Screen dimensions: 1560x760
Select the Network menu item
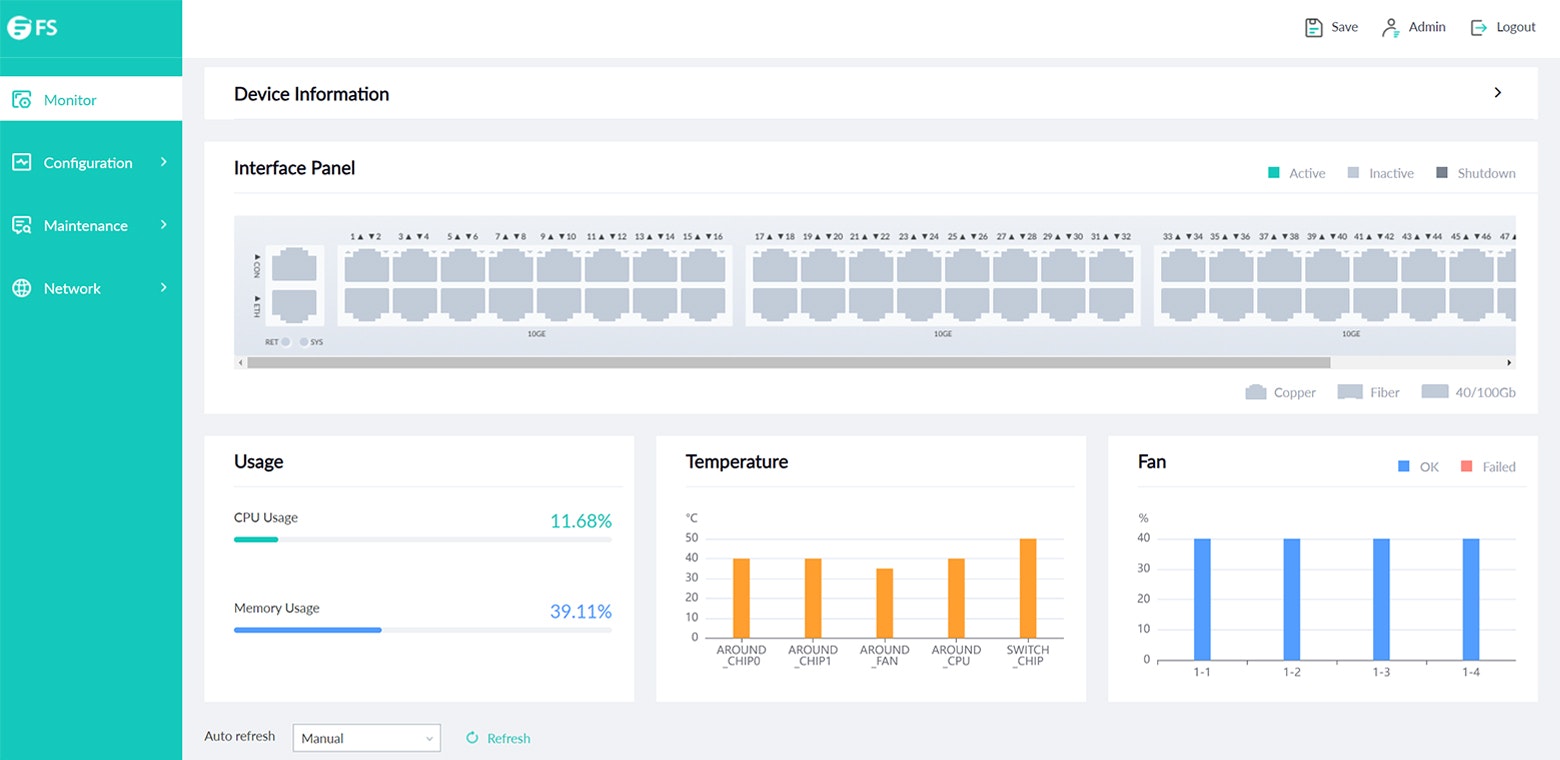pyautogui.click(x=72, y=288)
